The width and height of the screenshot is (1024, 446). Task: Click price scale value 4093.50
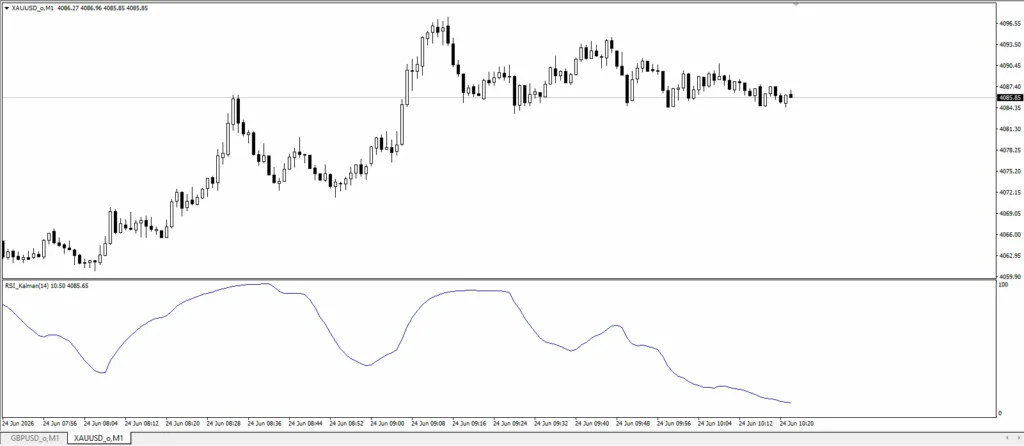click(x=1010, y=44)
